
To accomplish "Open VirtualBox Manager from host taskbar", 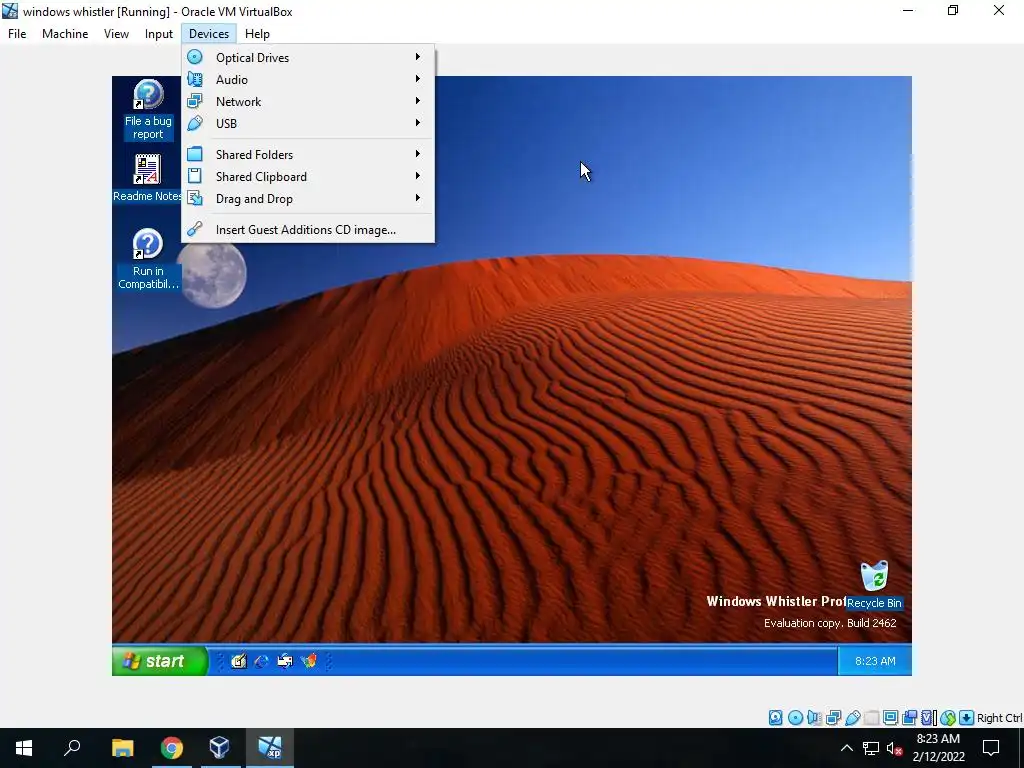I will click(219, 748).
